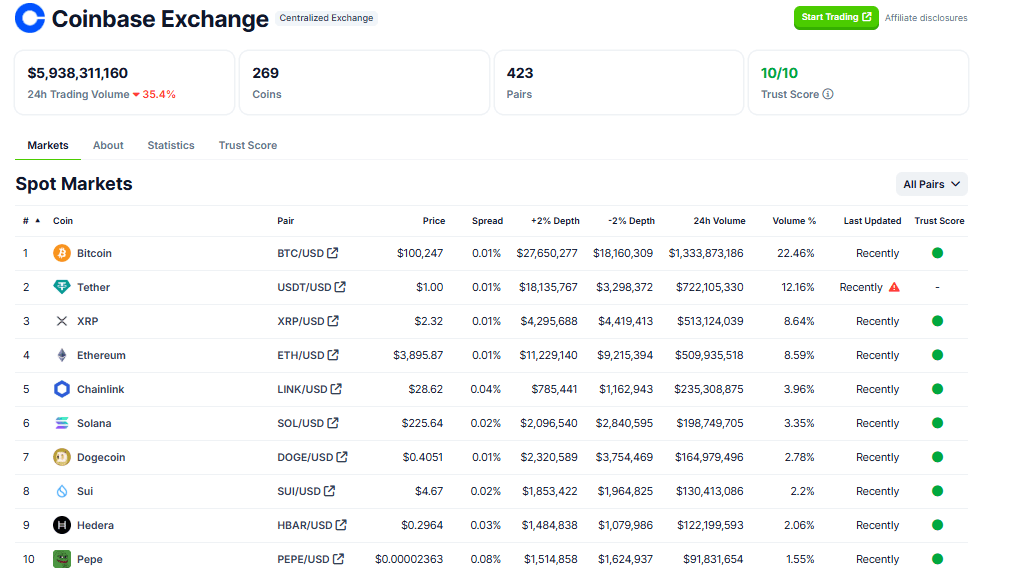Click the Coinbase Exchange logo icon
The width and height of the screenshot is (1017, 574).
(x=30, y=18)
